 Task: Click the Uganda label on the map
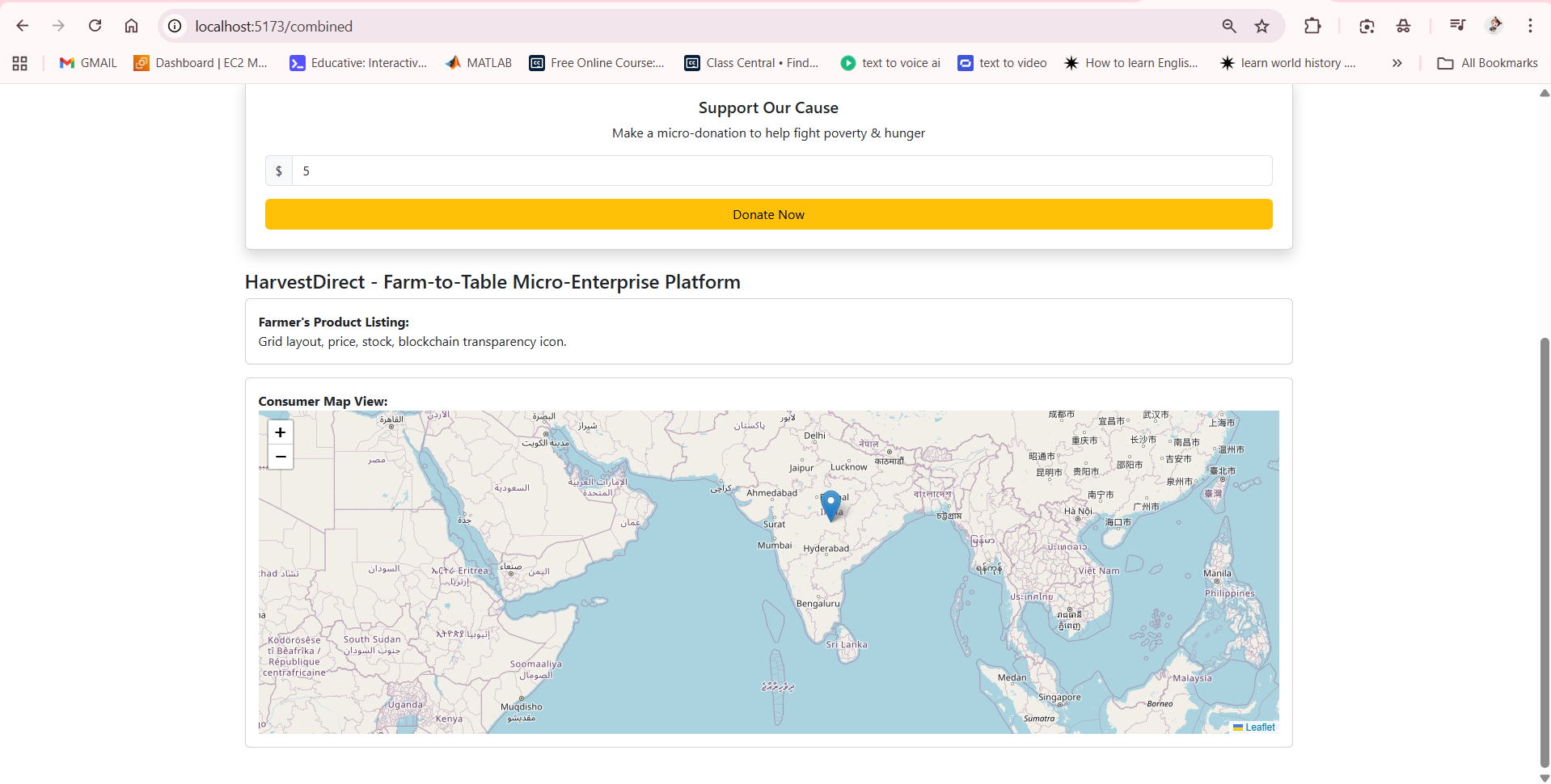(405, 705)
